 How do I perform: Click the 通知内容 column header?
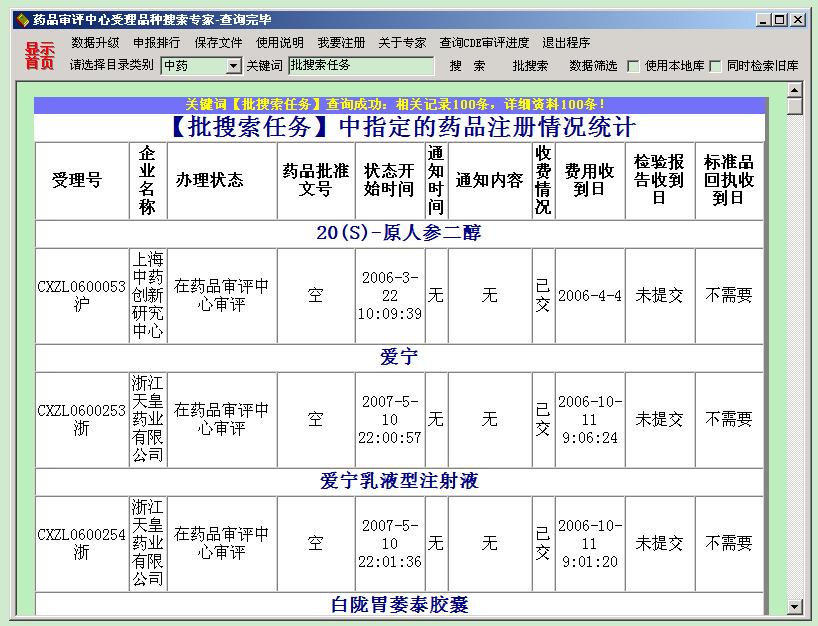(490, 180)
